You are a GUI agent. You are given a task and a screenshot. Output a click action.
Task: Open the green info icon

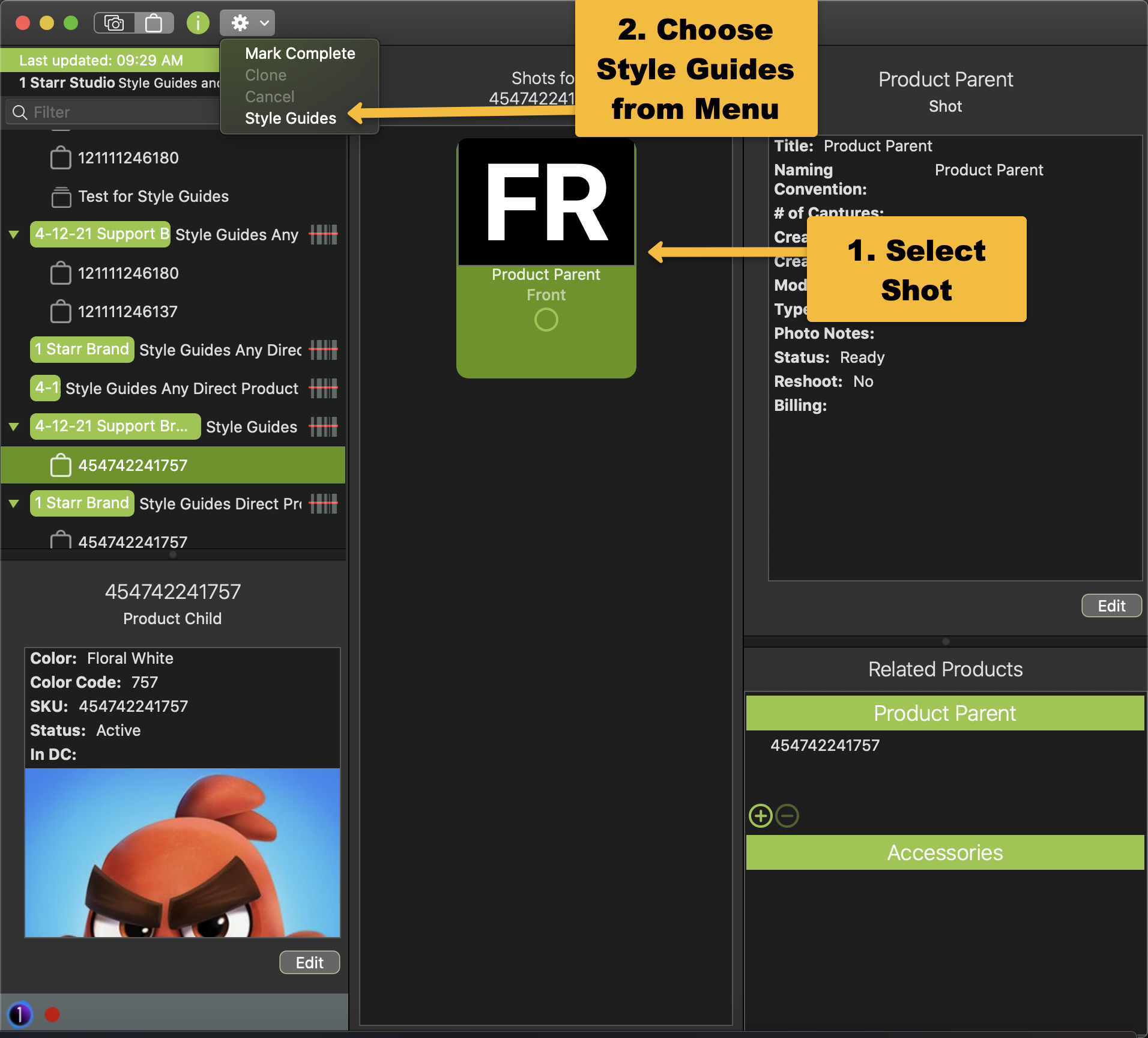(198, 23)
